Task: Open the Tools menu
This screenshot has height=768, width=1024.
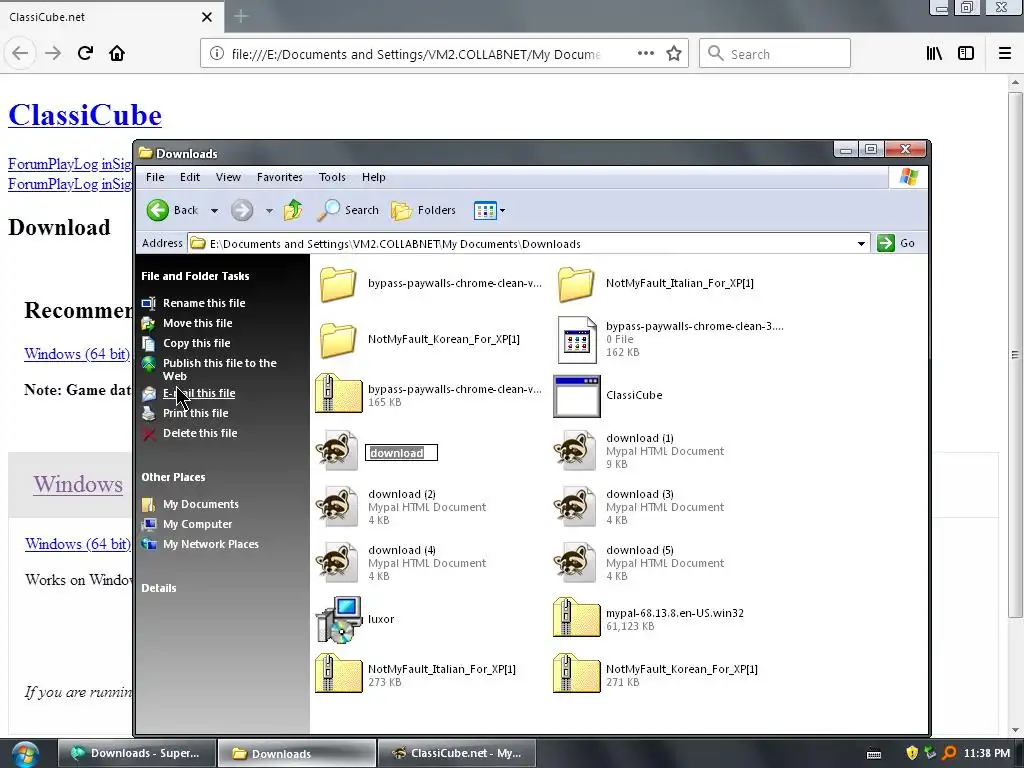Action: (x=332, y=177)
